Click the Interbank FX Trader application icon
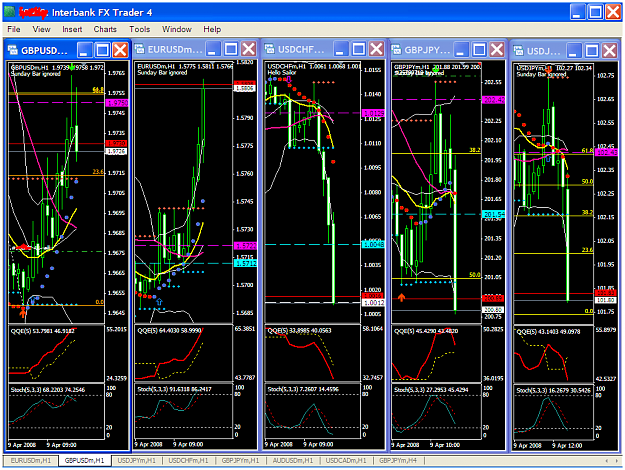 click(x=10, y=12)
